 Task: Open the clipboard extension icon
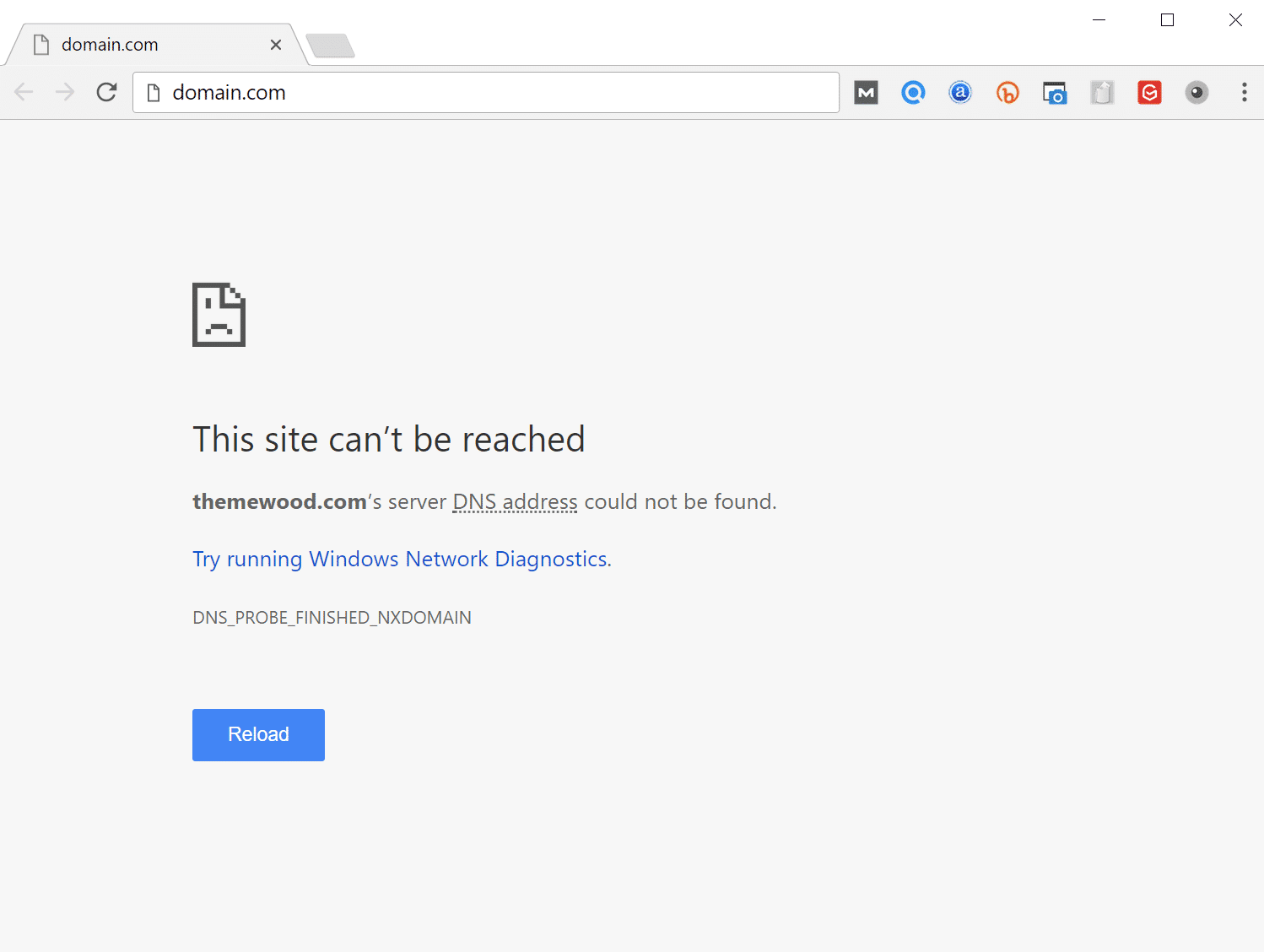point(1102,92)
